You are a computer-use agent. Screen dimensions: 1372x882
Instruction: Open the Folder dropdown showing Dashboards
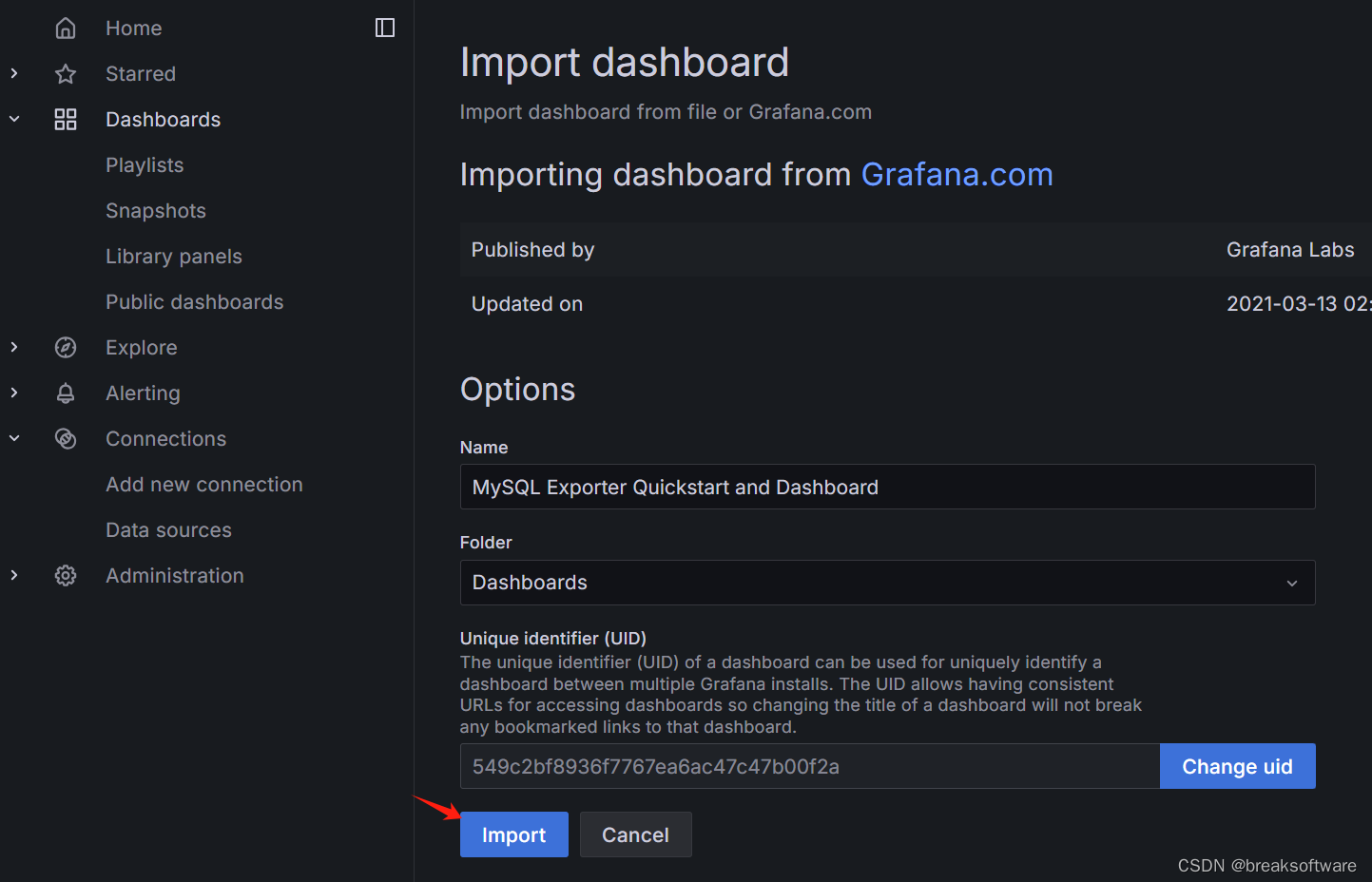887,583
